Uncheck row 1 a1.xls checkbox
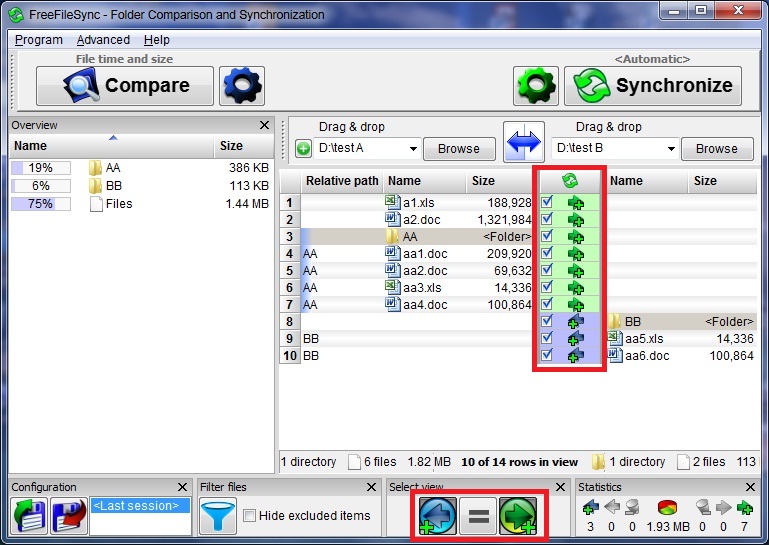The image size is (769, 545). coord(547,202)
